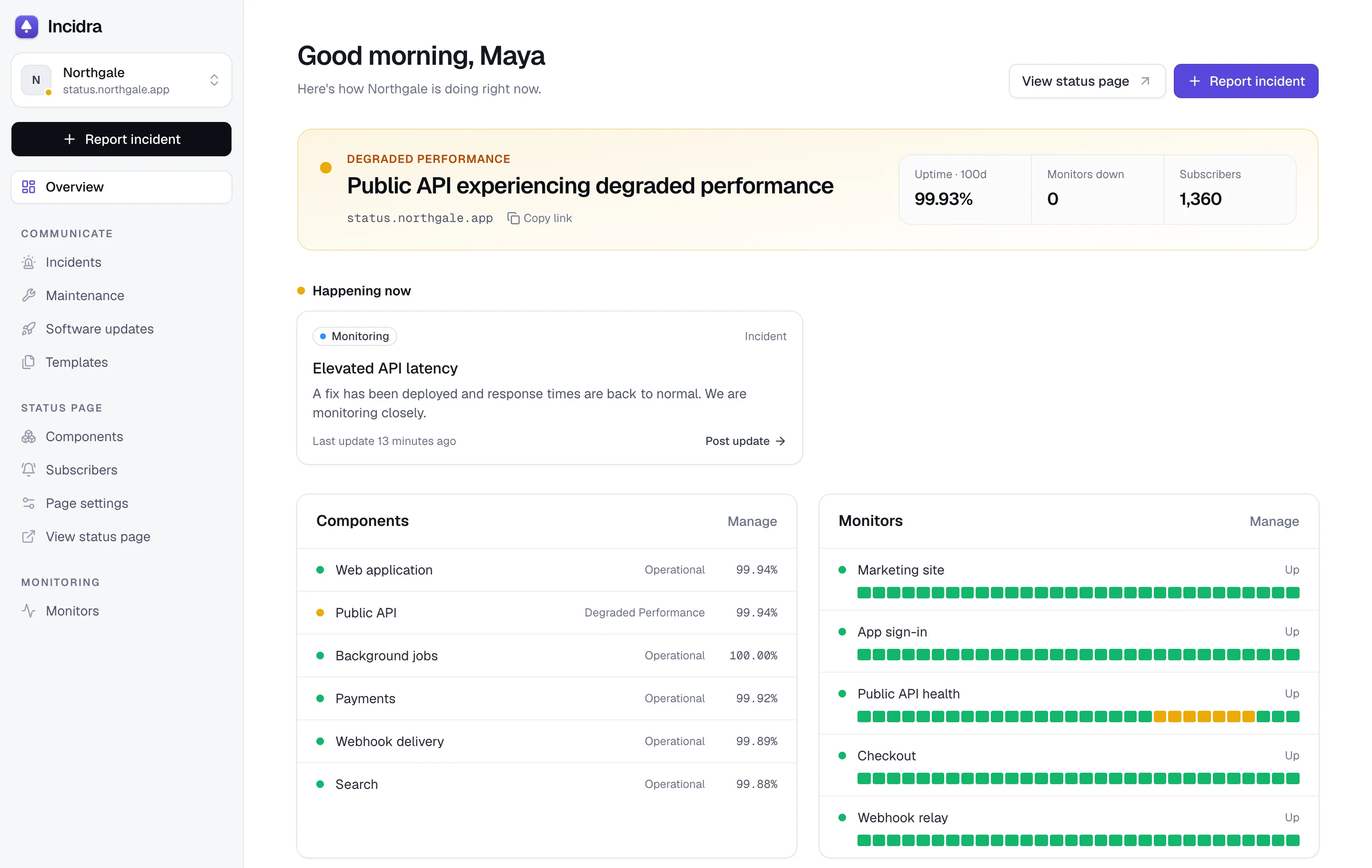
Task: Click the Marketing site uptime bar
Action: point(1078,593)
